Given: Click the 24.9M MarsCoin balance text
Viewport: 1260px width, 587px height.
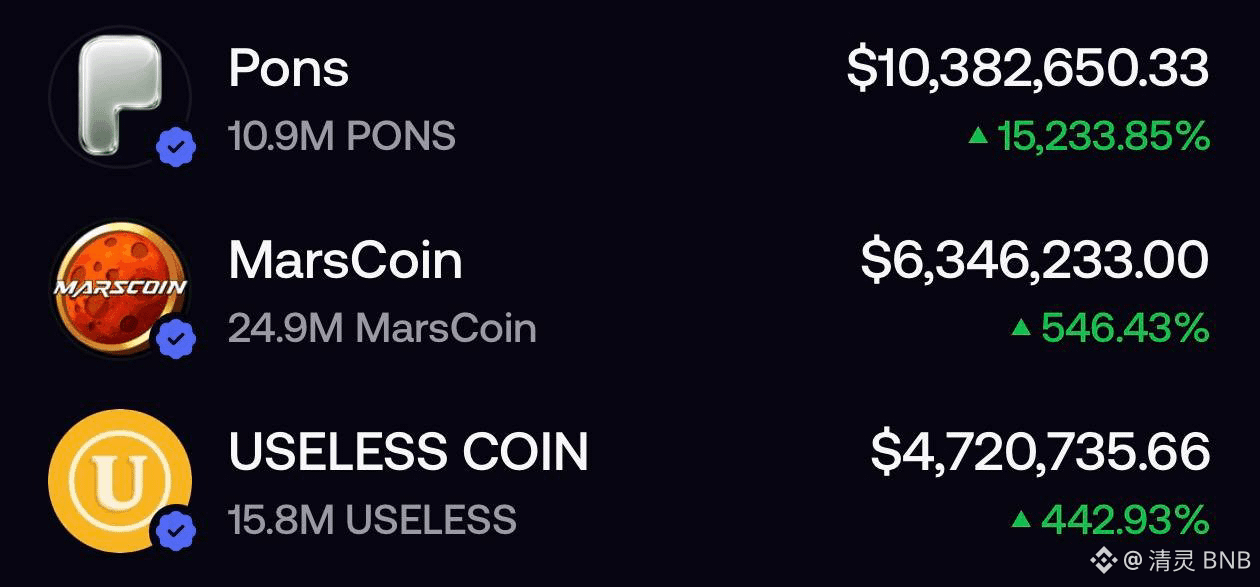Looking at the screenshot, I should pos(382,328).
